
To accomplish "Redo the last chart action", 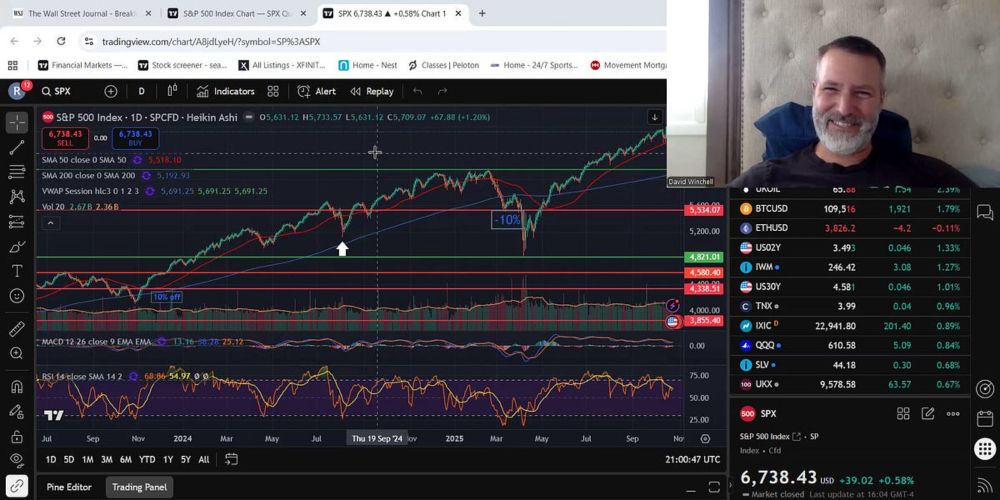I will point(442,91).
